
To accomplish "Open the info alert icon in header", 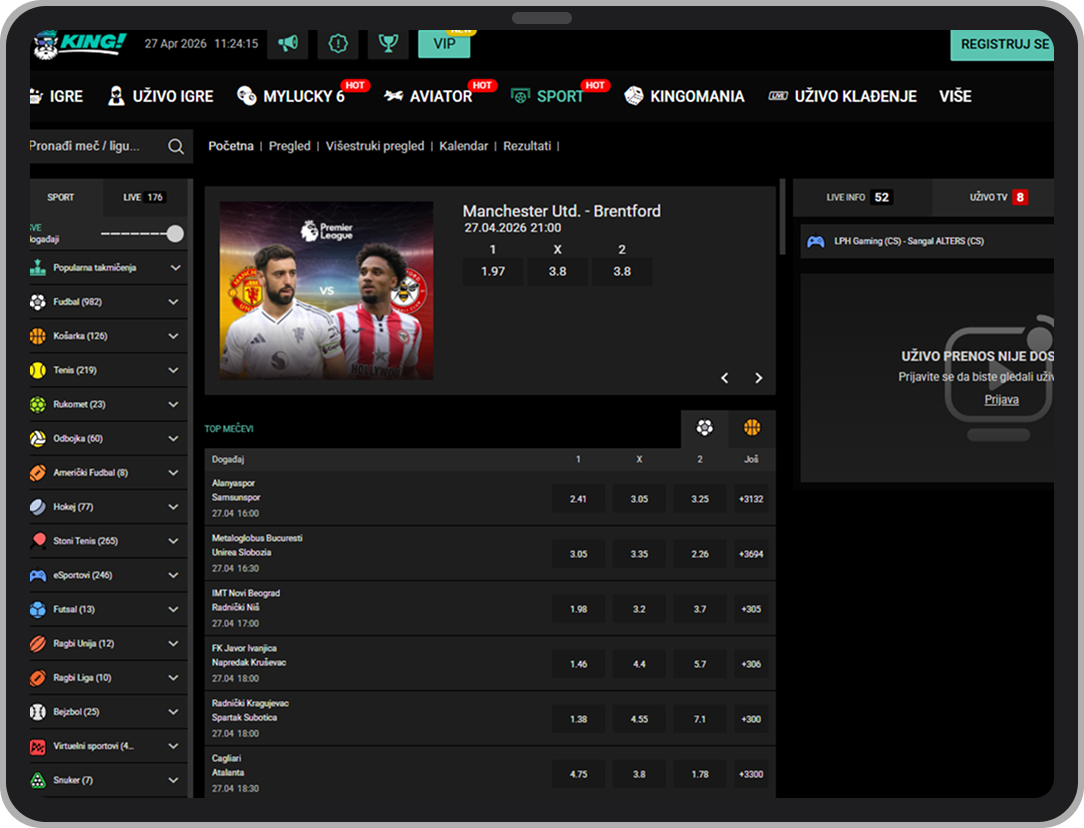I will tap(338, 44).
